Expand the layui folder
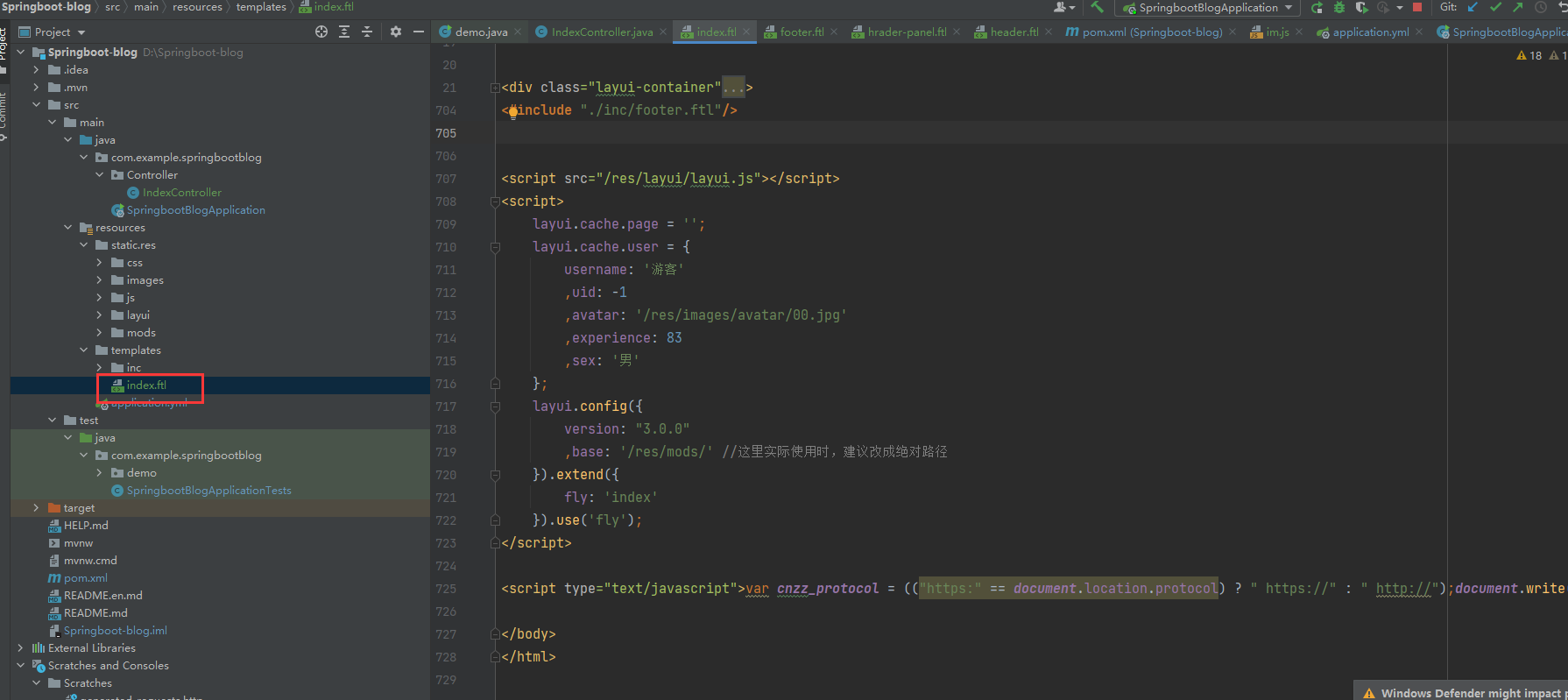 pos(99,315)
